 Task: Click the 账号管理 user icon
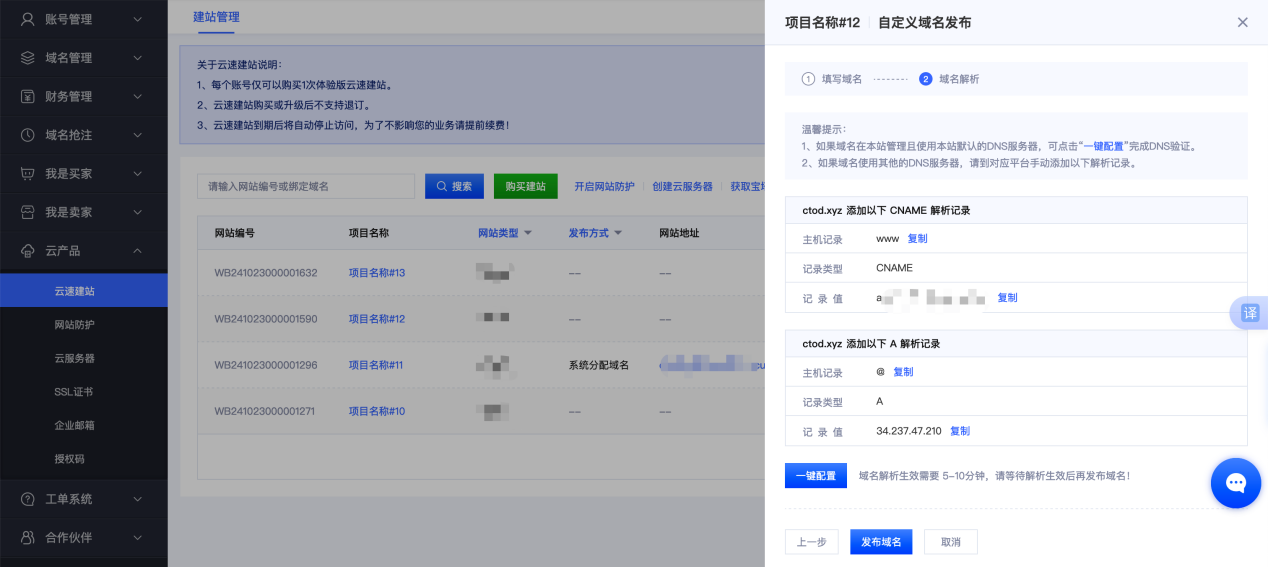click(x=28, y=19)
